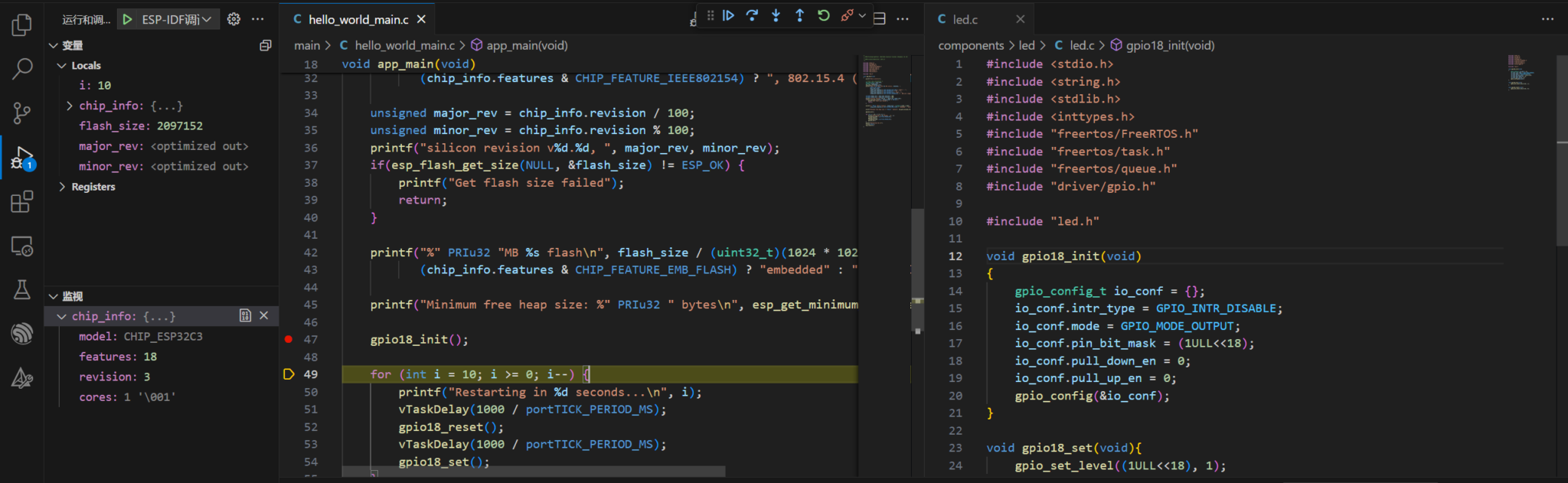Collapse all variables in the variables panel
Image resolution: width=1568 pixels, height=483 pixels.
click(265, 46)
